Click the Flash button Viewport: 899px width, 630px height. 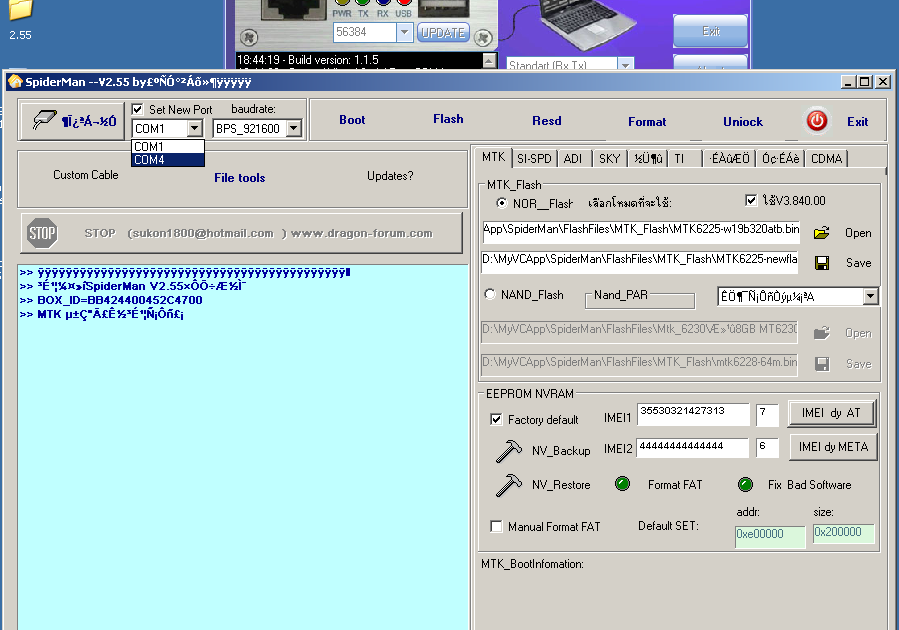[448, 119]
